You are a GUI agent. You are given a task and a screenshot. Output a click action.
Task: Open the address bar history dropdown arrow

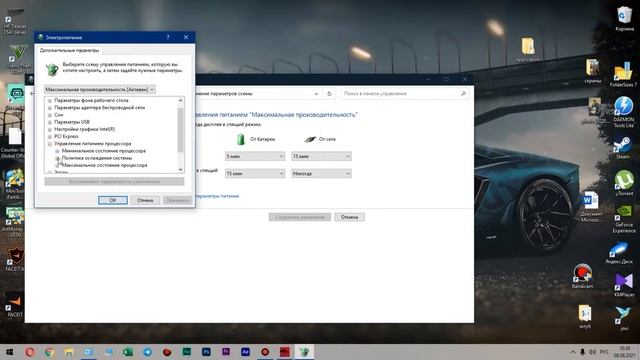point(316,94)
